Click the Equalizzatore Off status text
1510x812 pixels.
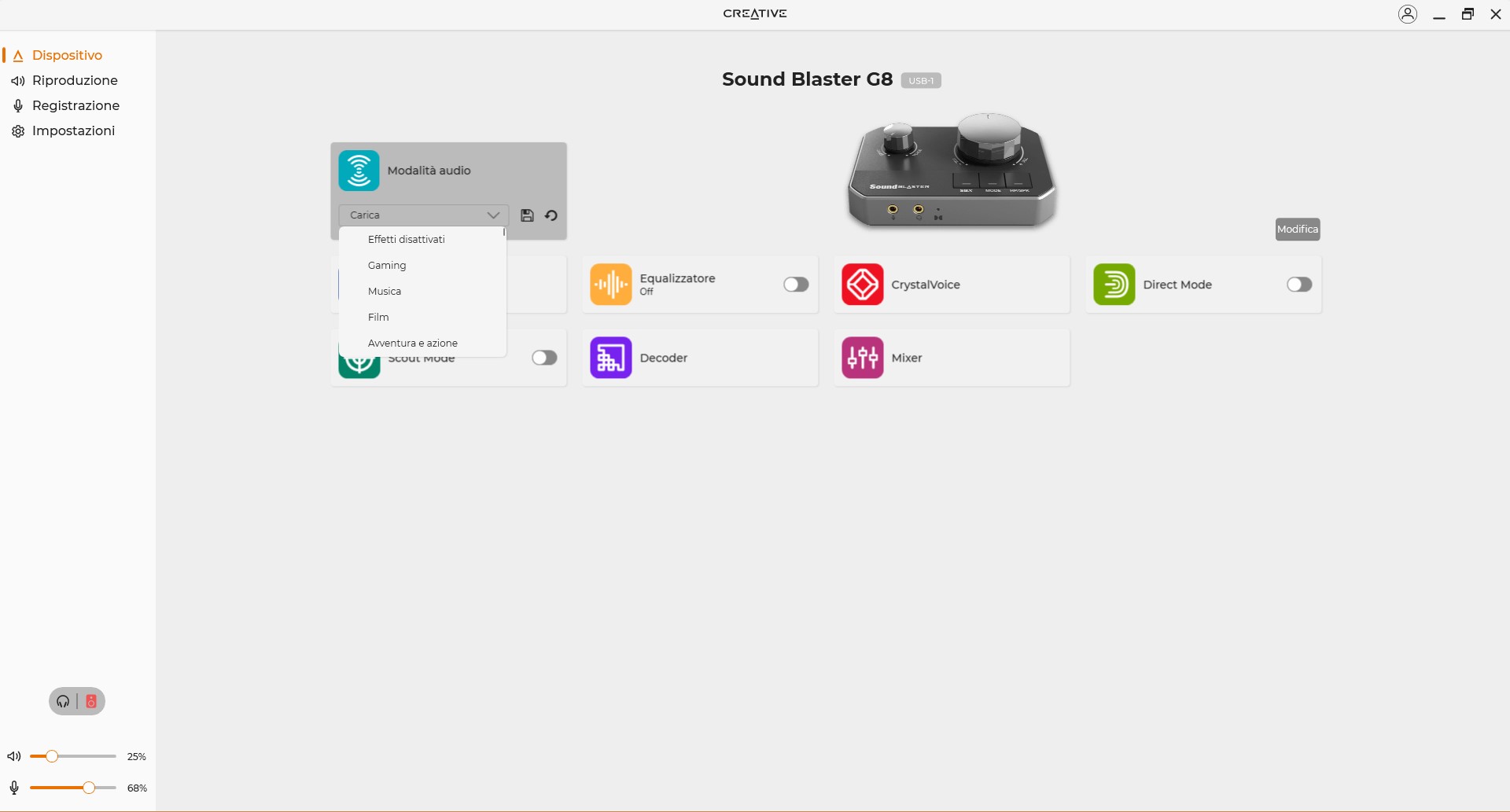[x=646, y=292]
